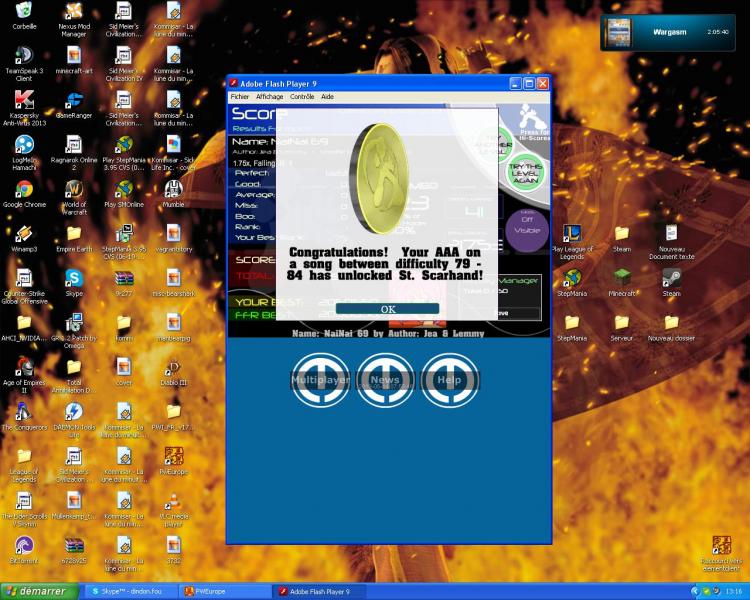Click the Wargasm media widget

[668, 32]
